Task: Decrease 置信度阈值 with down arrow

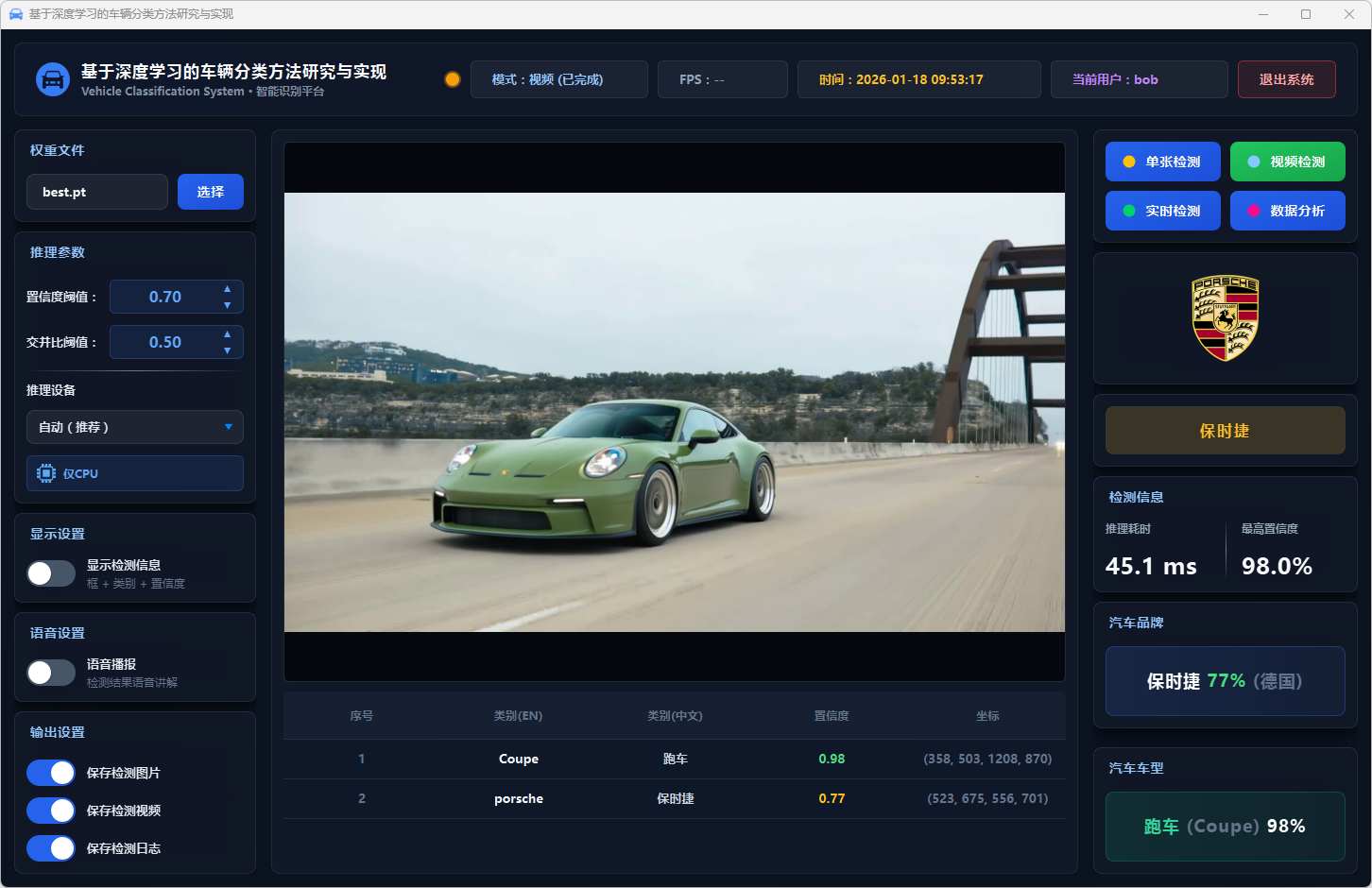Action: click(x=227, y=305)
